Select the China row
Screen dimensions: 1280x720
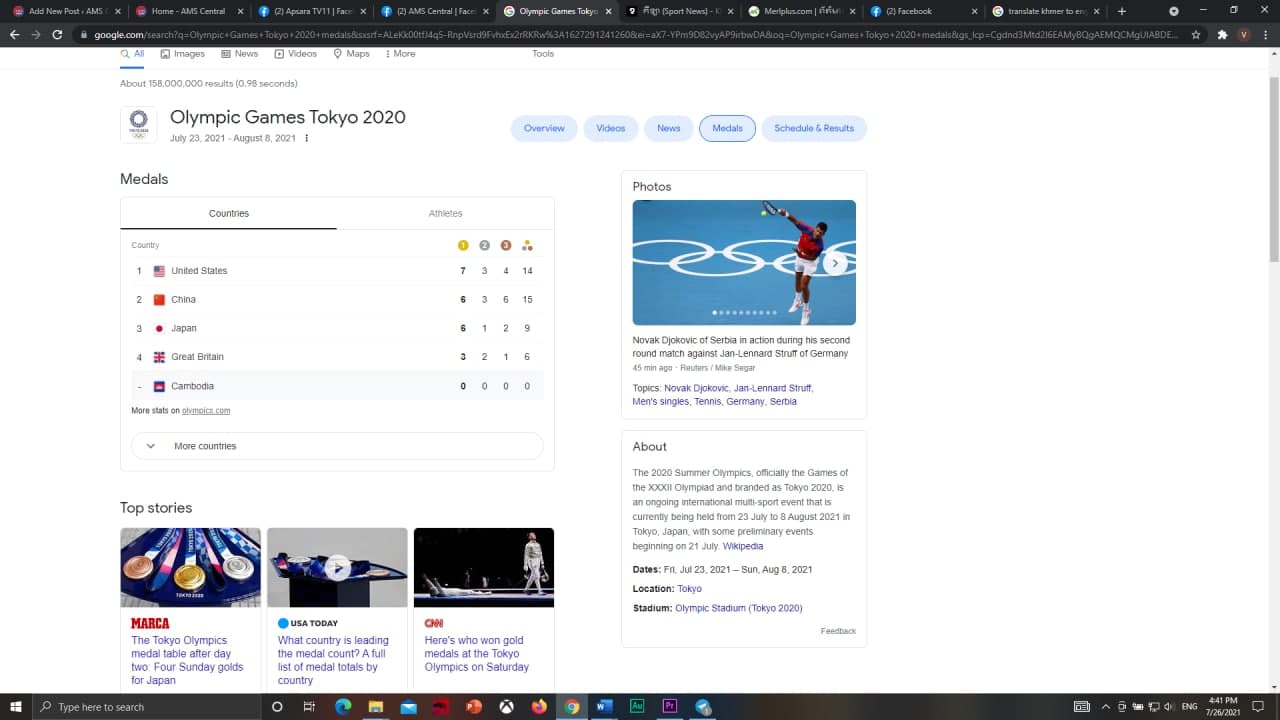[x=337, y=299]
